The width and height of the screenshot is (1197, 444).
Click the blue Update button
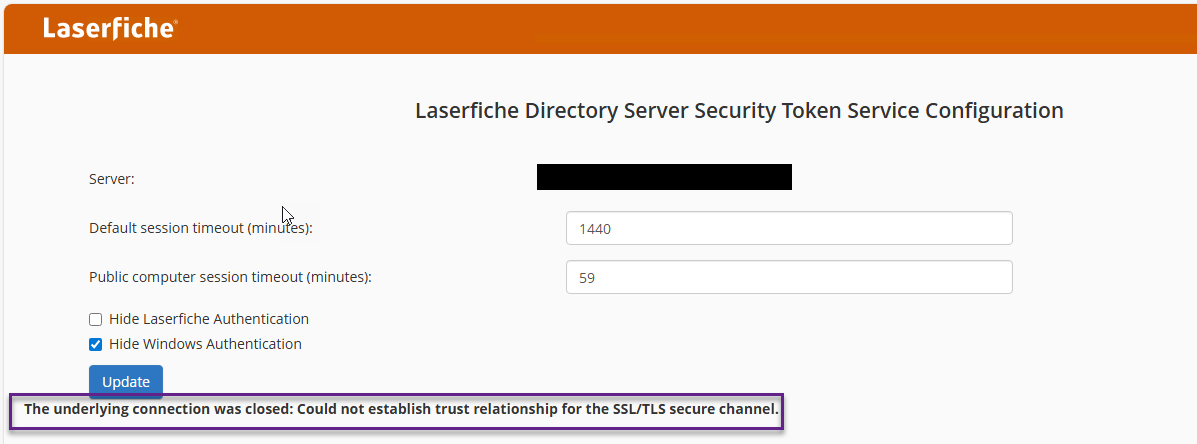126,381
